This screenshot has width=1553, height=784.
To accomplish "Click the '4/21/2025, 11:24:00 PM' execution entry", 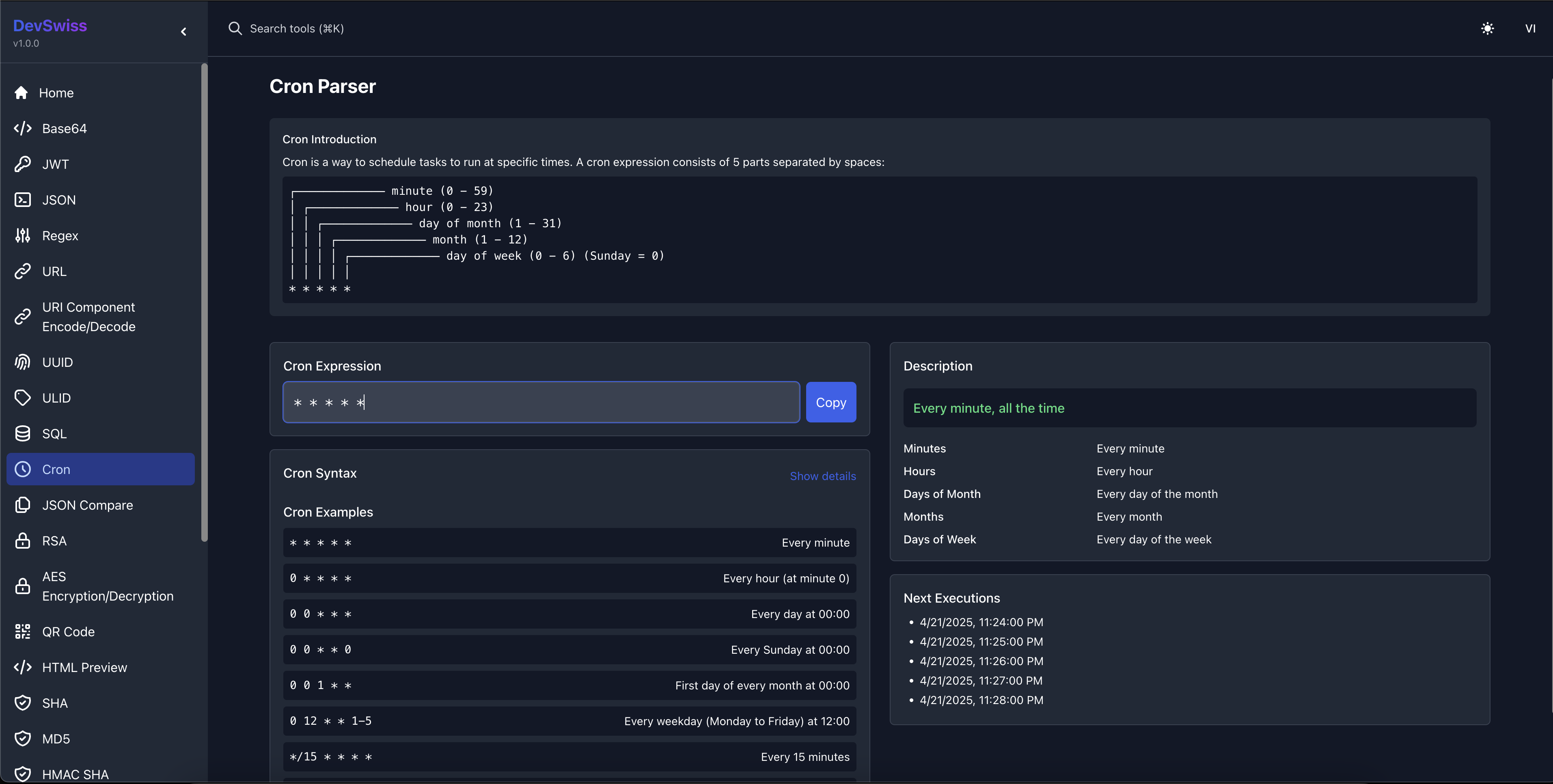I will [981, 622].
